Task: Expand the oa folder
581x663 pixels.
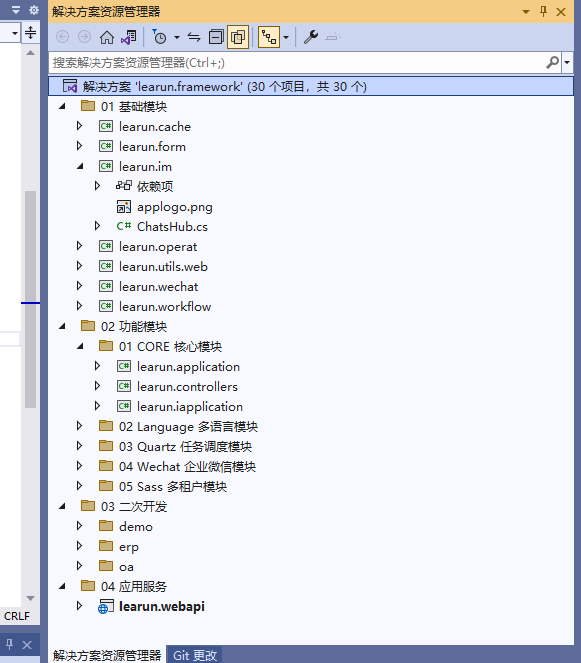Action: coord(79,566)
